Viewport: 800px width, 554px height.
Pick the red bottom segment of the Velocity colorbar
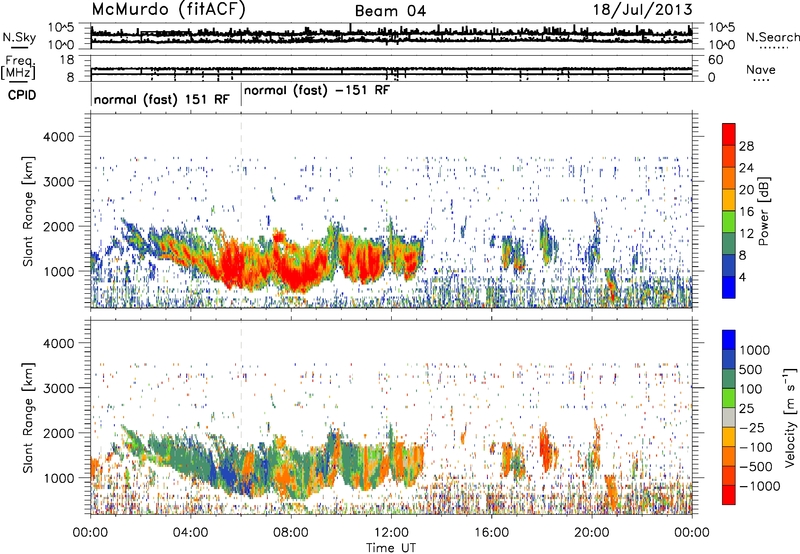729,495
